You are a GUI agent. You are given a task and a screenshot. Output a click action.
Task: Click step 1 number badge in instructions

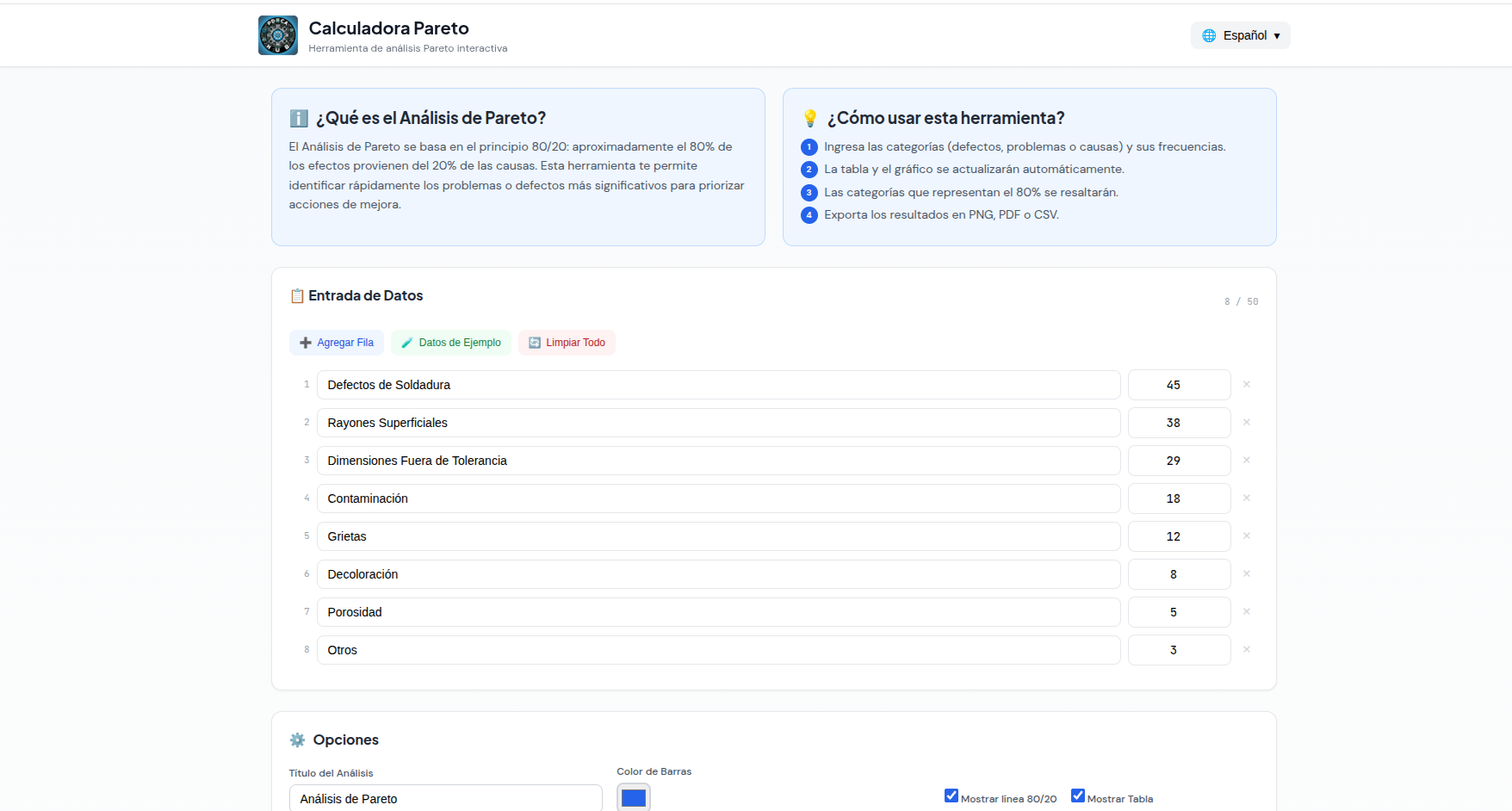809,147
